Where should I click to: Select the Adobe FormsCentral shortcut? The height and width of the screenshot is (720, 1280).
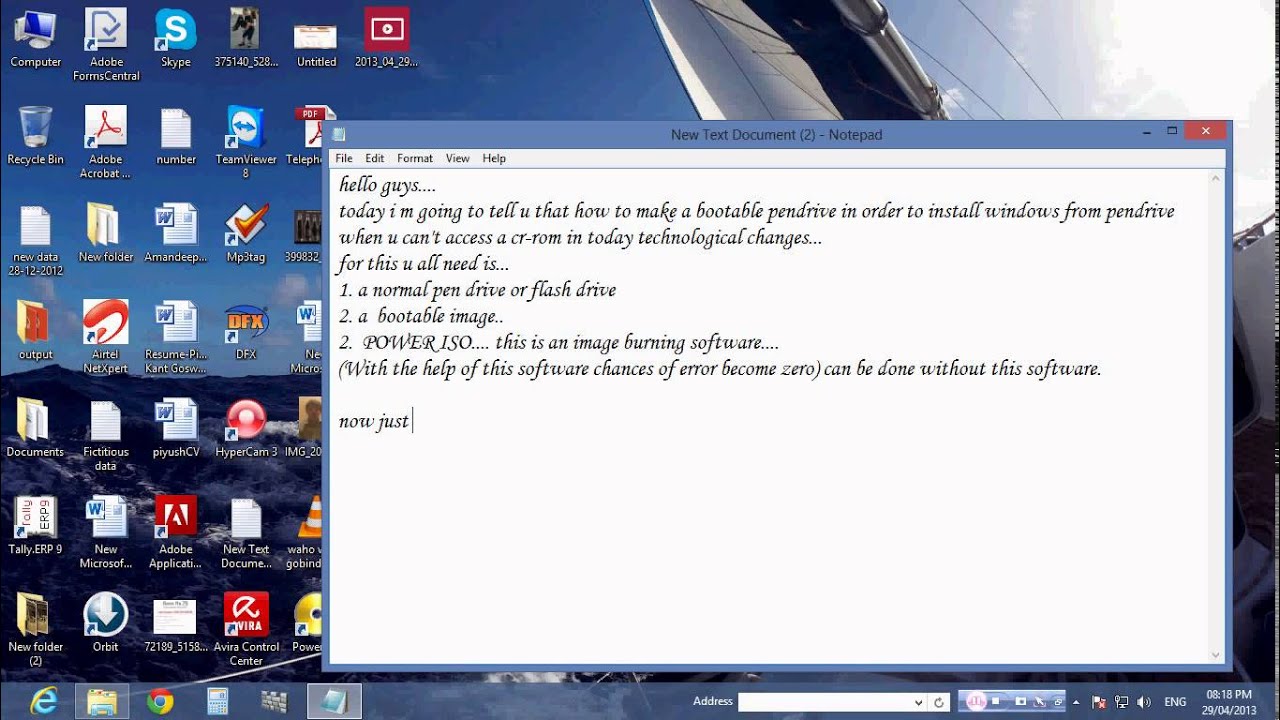[x=106, y=45]
